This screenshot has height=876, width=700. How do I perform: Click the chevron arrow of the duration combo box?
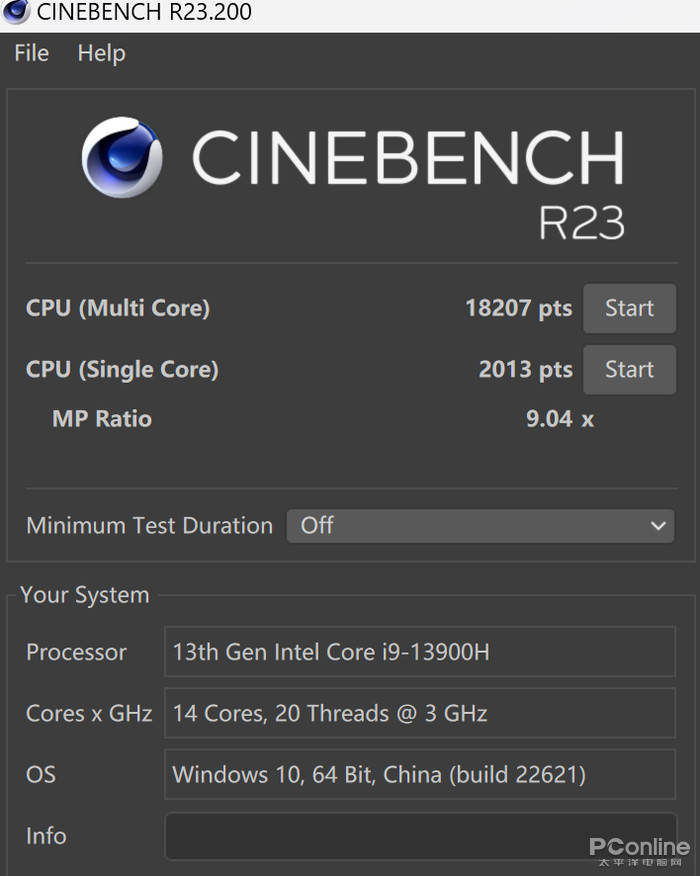[657, 526]
